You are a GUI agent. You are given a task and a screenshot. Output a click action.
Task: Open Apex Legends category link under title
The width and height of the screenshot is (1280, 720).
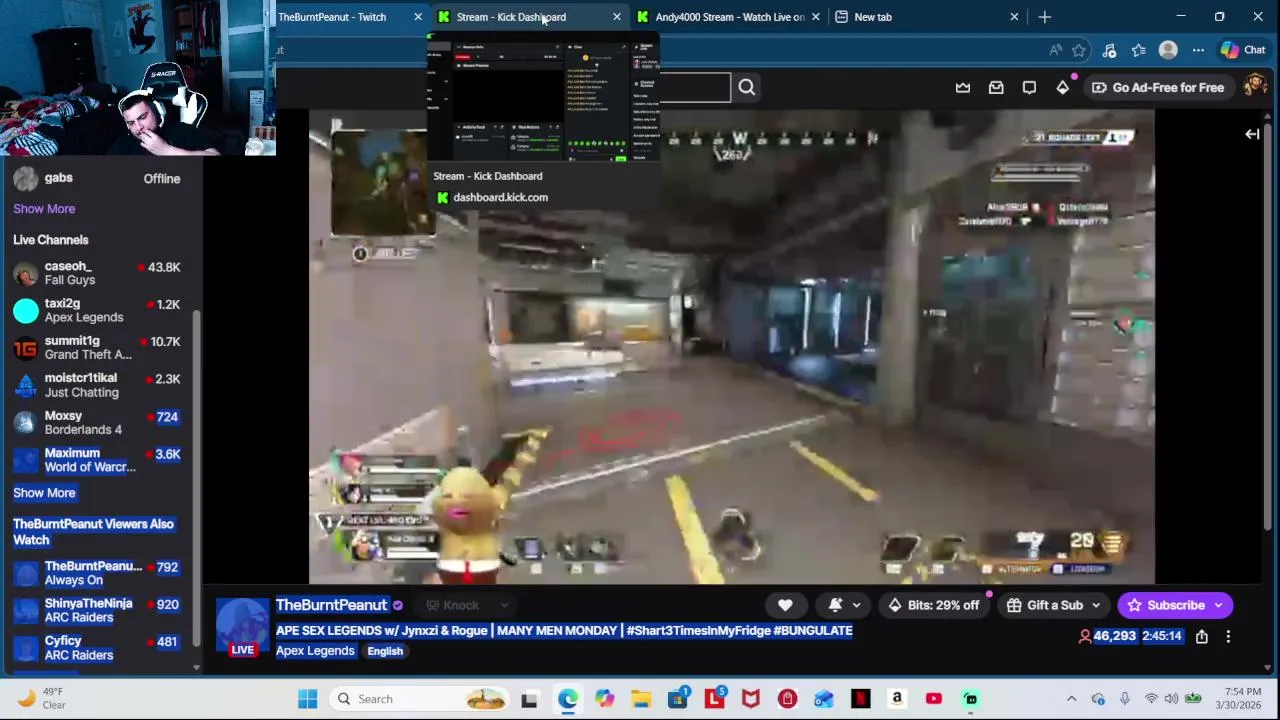coord(315,651)
